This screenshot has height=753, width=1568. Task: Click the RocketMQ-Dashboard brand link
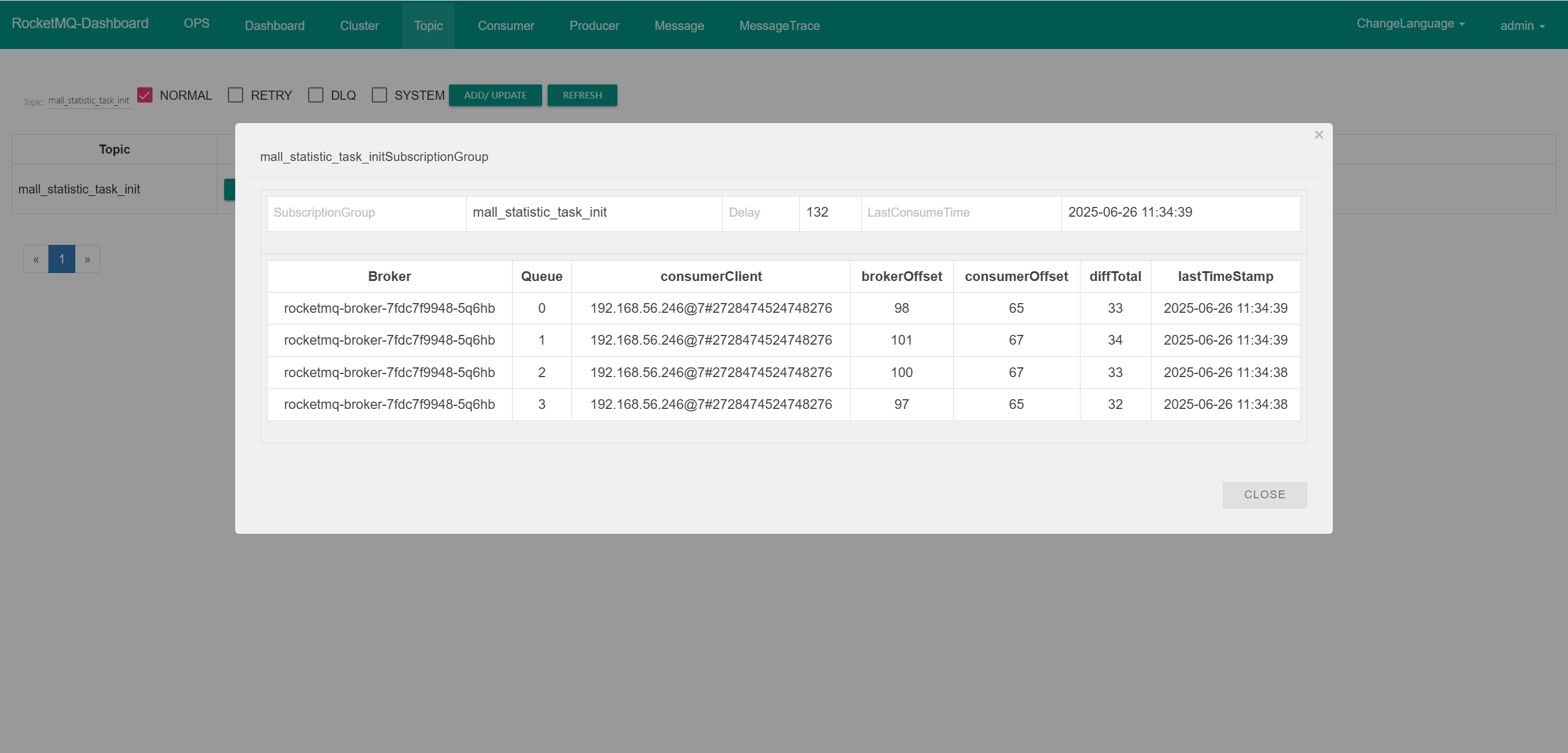pyautogui.click(x=80, y=23)
